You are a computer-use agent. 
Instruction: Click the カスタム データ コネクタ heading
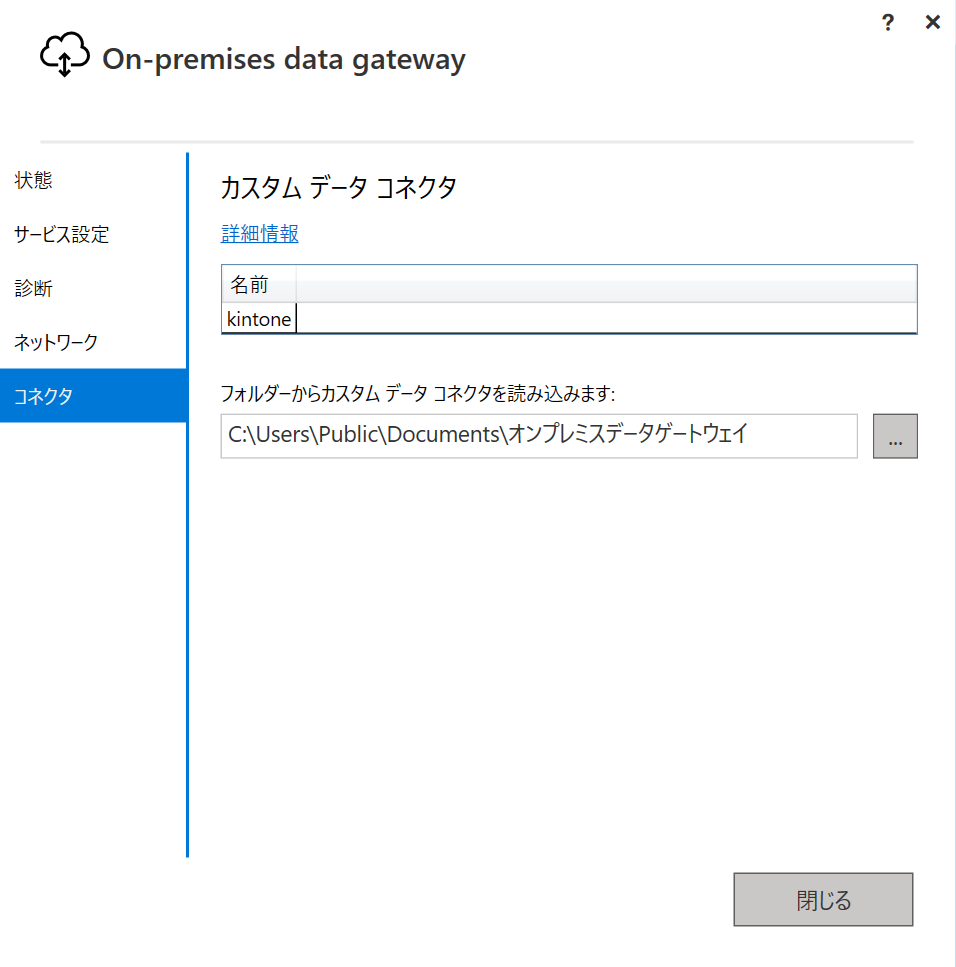pos(338,188)
